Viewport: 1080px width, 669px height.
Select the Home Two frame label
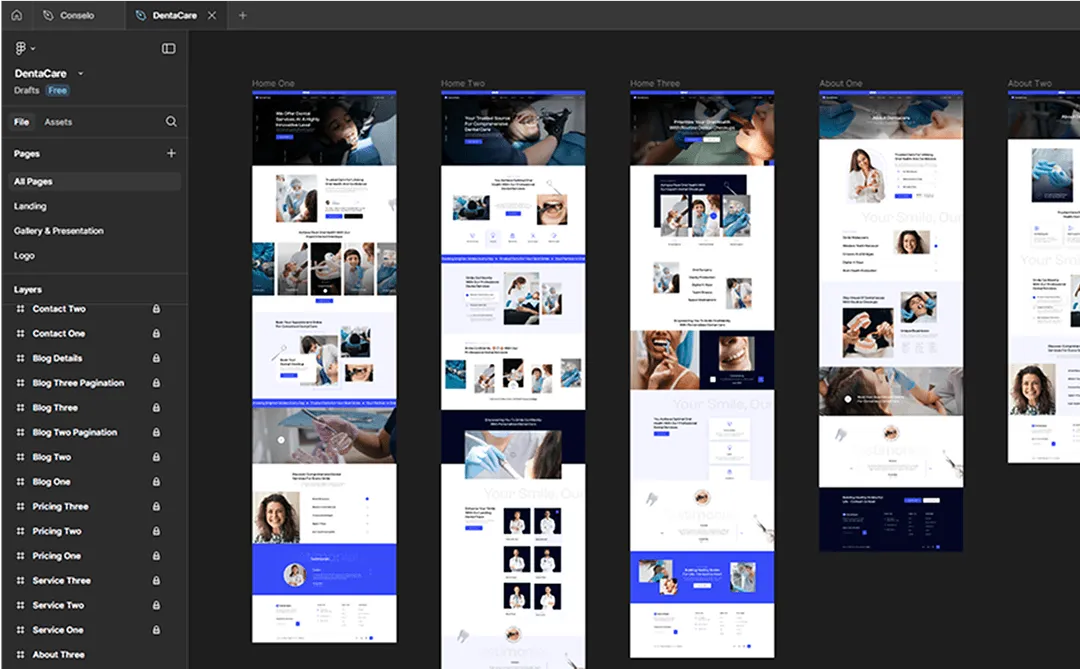(463, 83)
